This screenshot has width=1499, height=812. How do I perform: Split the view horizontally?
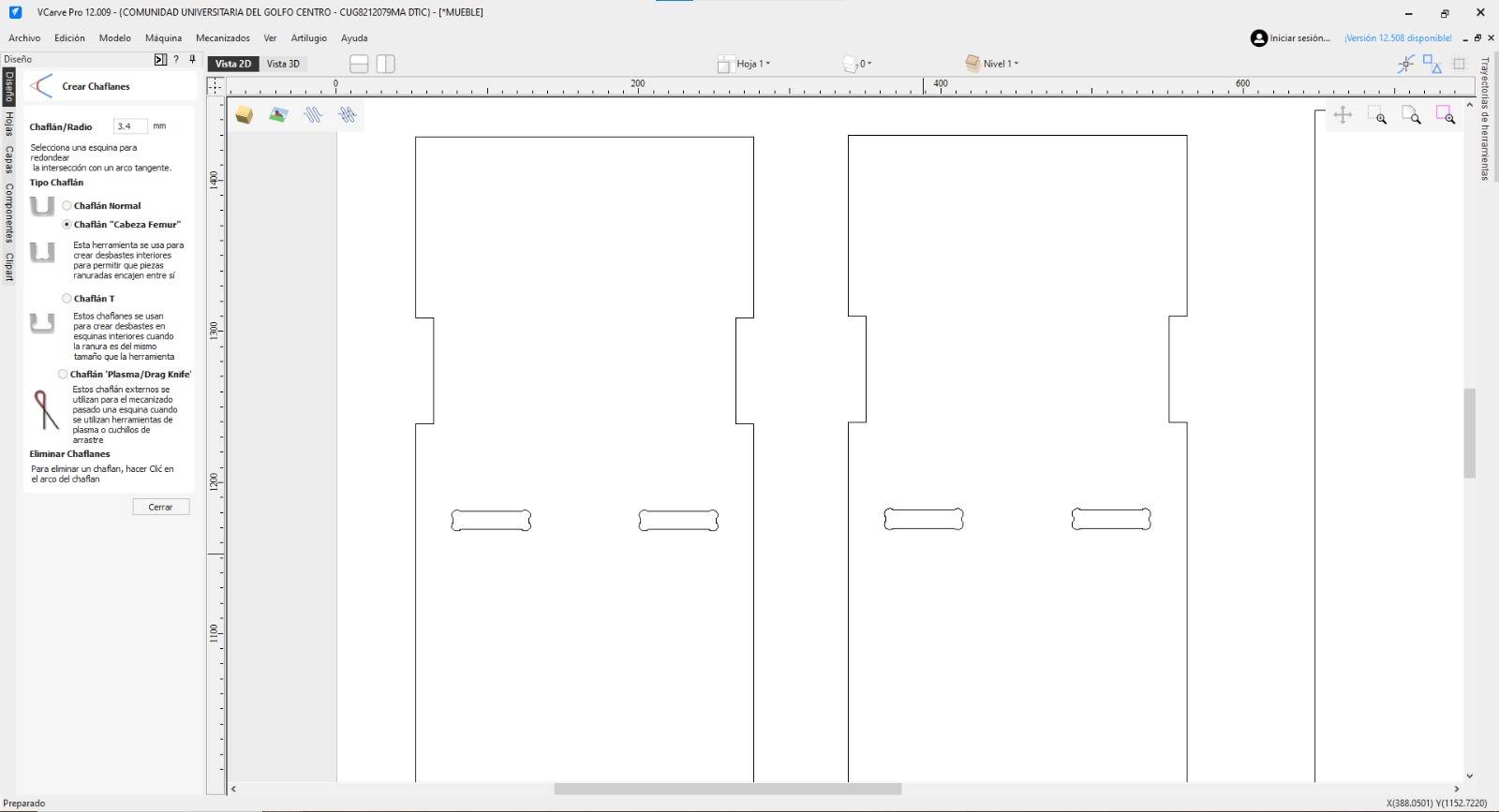359,64
